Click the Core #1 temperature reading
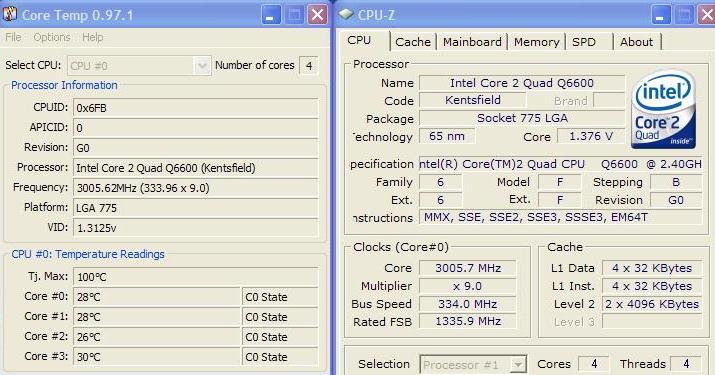This screenshot has height=375, width=715. [x=157, y=317]
